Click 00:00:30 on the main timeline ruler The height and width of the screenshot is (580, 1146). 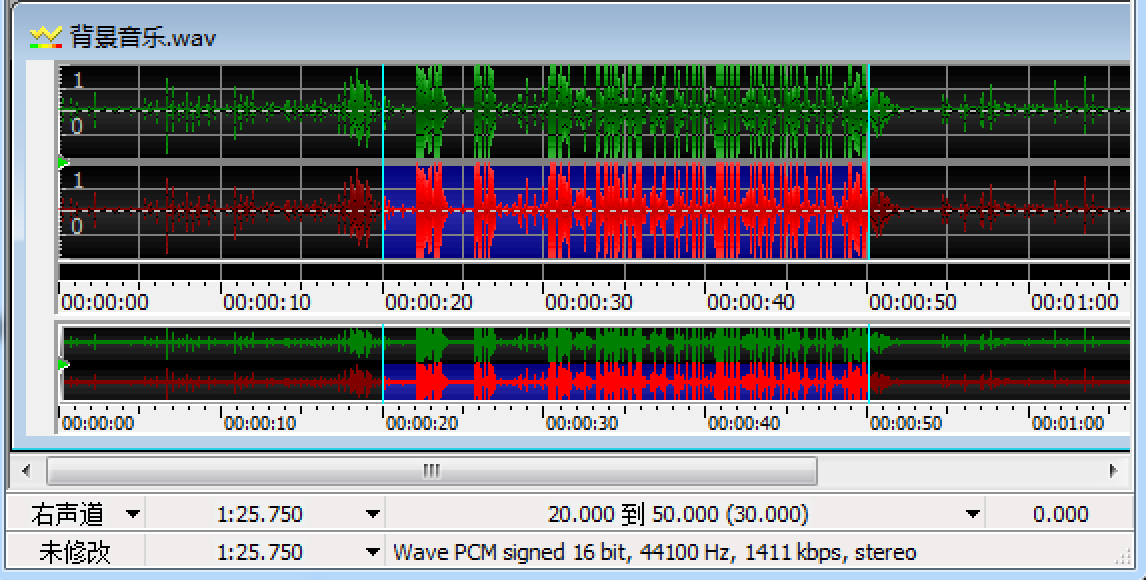[x=588, y=302]
